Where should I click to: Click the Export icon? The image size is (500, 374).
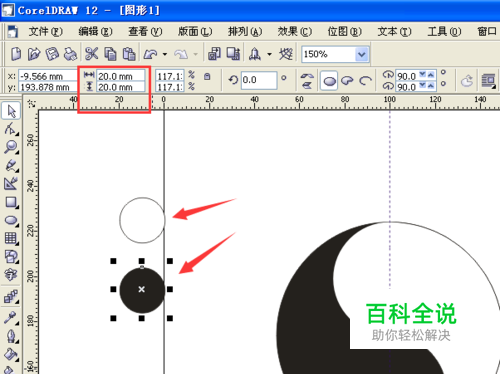233,54
